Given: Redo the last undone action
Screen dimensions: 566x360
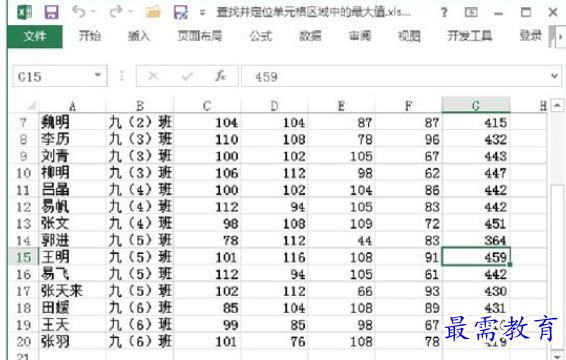Looking at the screenshot, I should click(116, 12).
